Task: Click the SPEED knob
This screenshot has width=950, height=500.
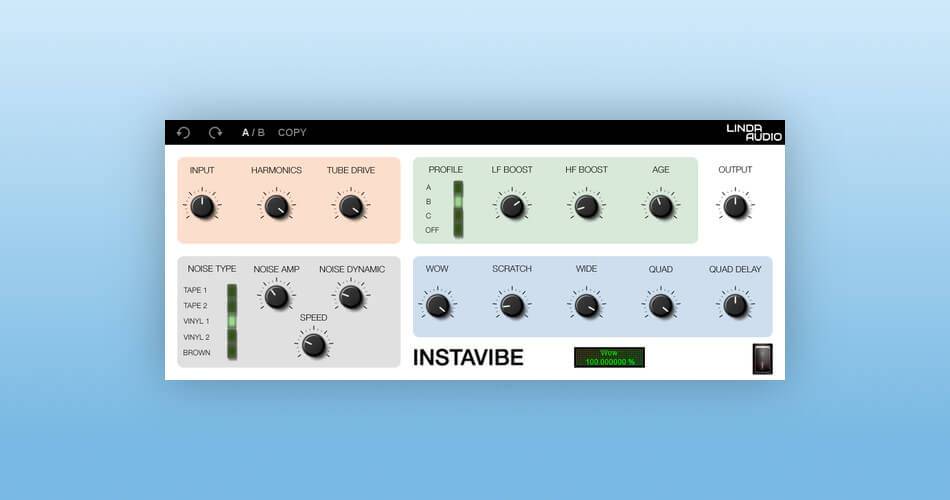Action: pos(314,345)
